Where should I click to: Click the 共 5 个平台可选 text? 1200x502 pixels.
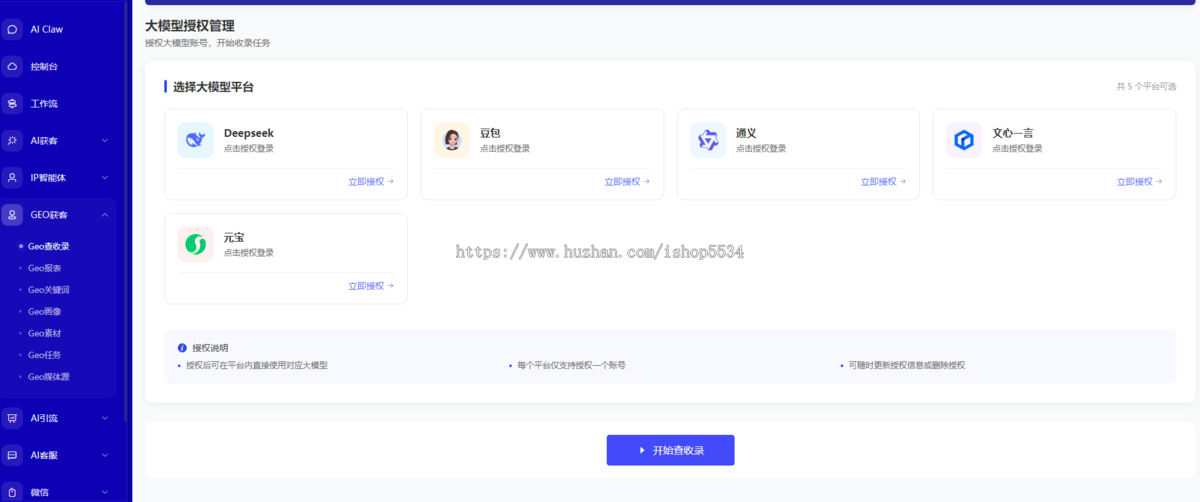pos(1147,87)
